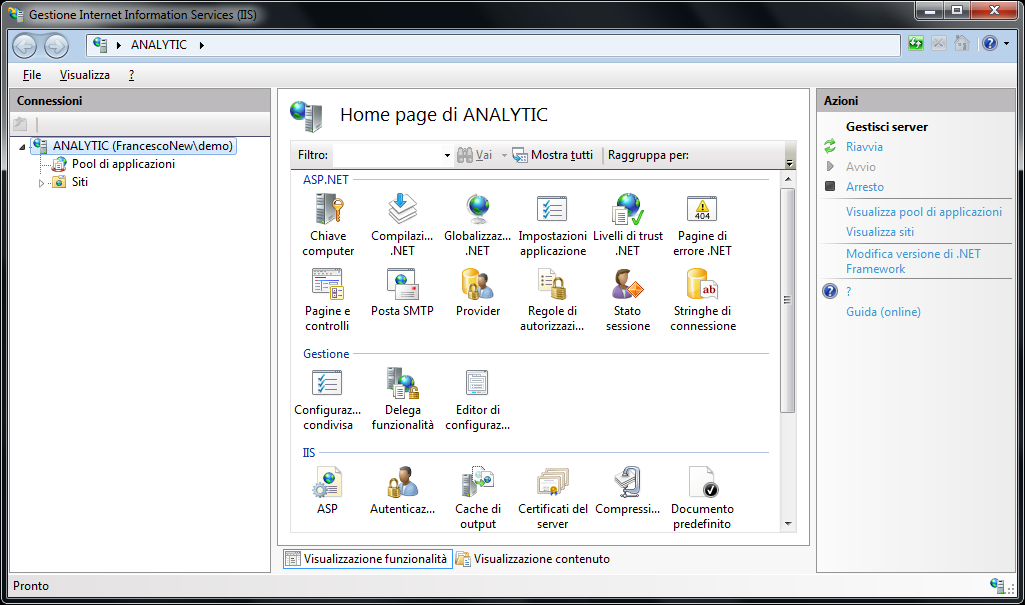The height and width of the screenshot is (605, 1025).
Task: Open Certificati del server icon
Action: pos(552,484)
